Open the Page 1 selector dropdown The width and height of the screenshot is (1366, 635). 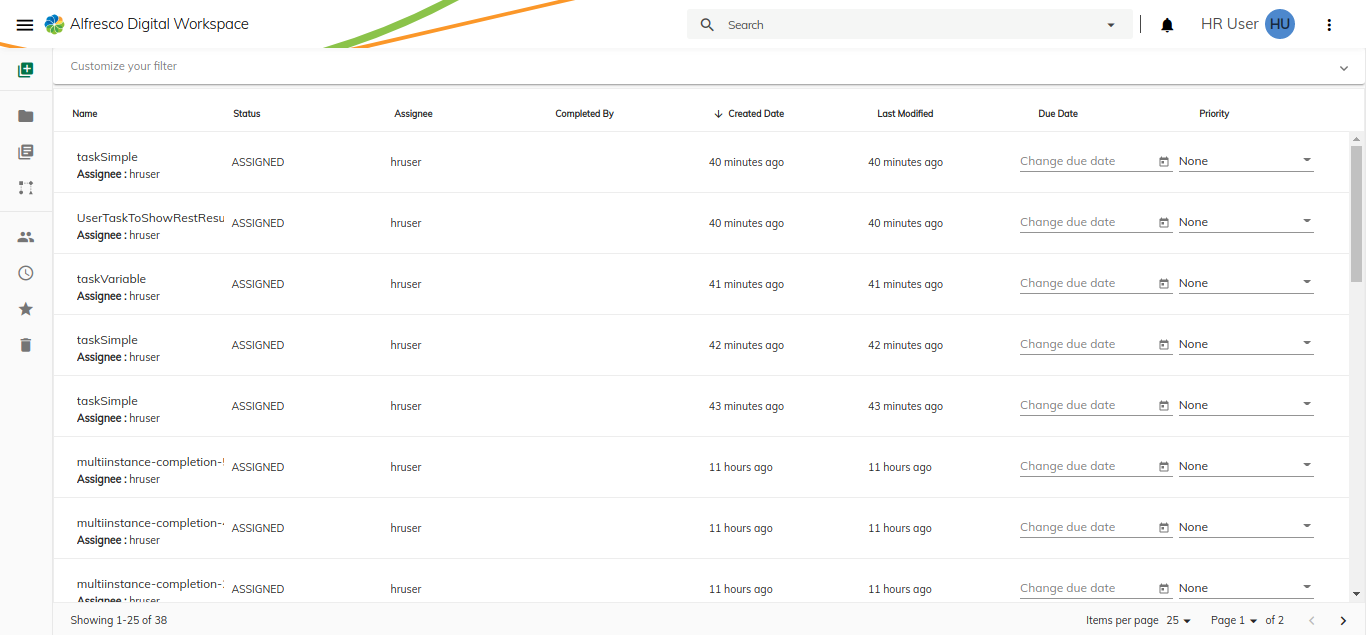(1234, 621)
